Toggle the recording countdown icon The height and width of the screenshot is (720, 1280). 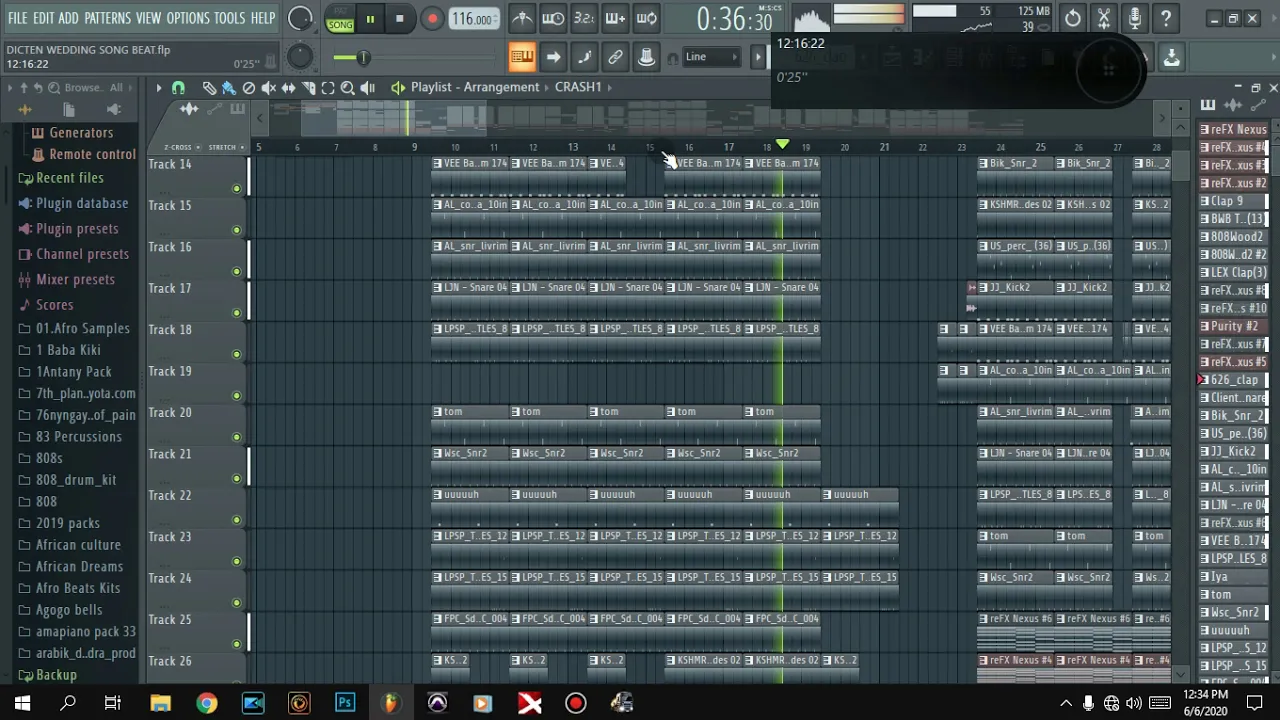584,18
